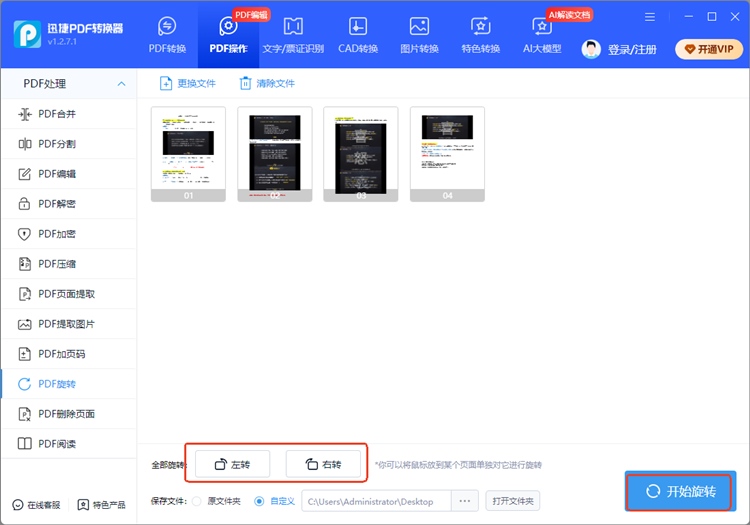Image resolution: width=750 pixels, height=525 pixels.
Task: Click 更换文件 button
Action: (188, 84)
